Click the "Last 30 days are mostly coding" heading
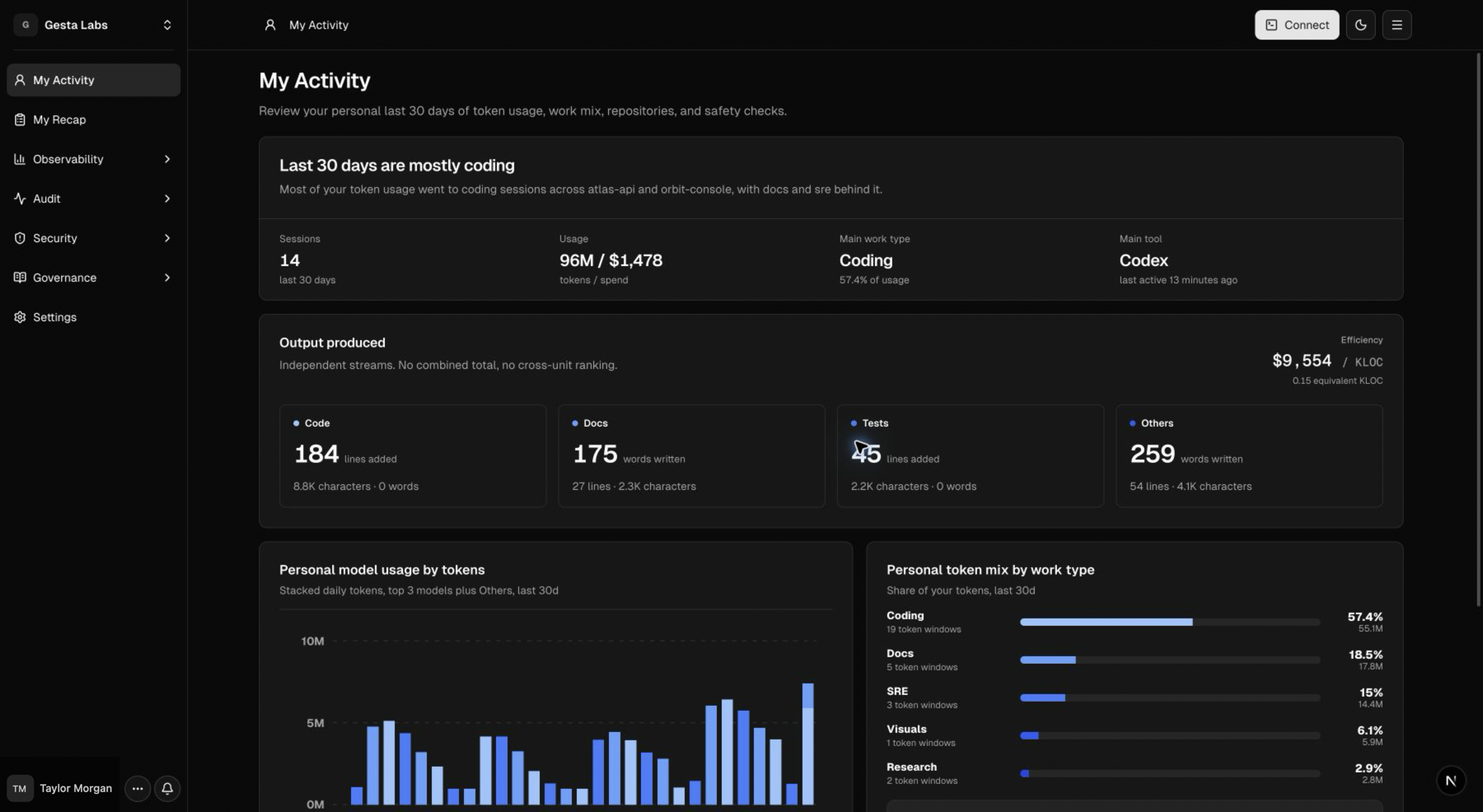Viewport: 1483px width, 812px height. [397, 166]
